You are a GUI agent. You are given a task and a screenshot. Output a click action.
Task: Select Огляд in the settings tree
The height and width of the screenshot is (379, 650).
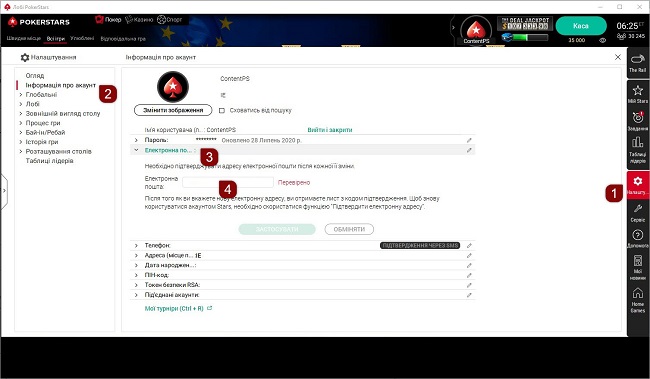(x=35, y=75)
